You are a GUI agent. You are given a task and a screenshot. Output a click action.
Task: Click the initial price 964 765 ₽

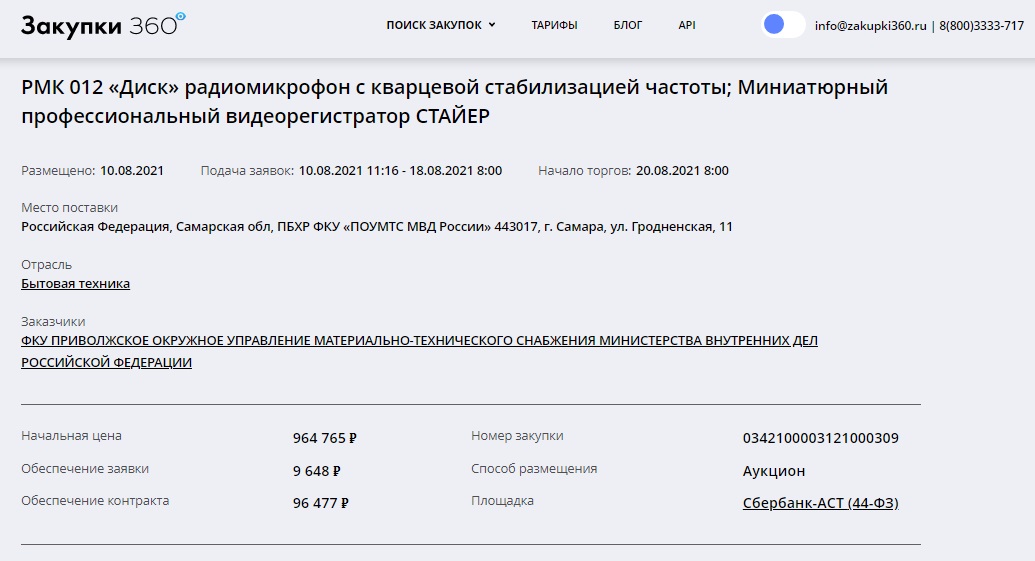pyautogui.click(x=325, y=438)
